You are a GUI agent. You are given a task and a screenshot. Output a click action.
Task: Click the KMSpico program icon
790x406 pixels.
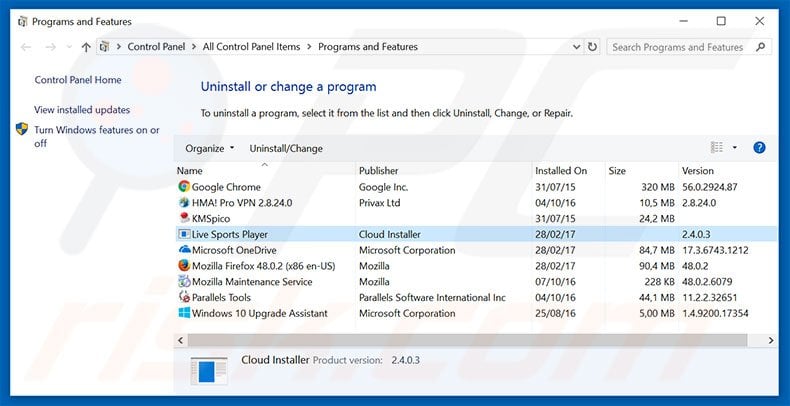coord(184,218)
